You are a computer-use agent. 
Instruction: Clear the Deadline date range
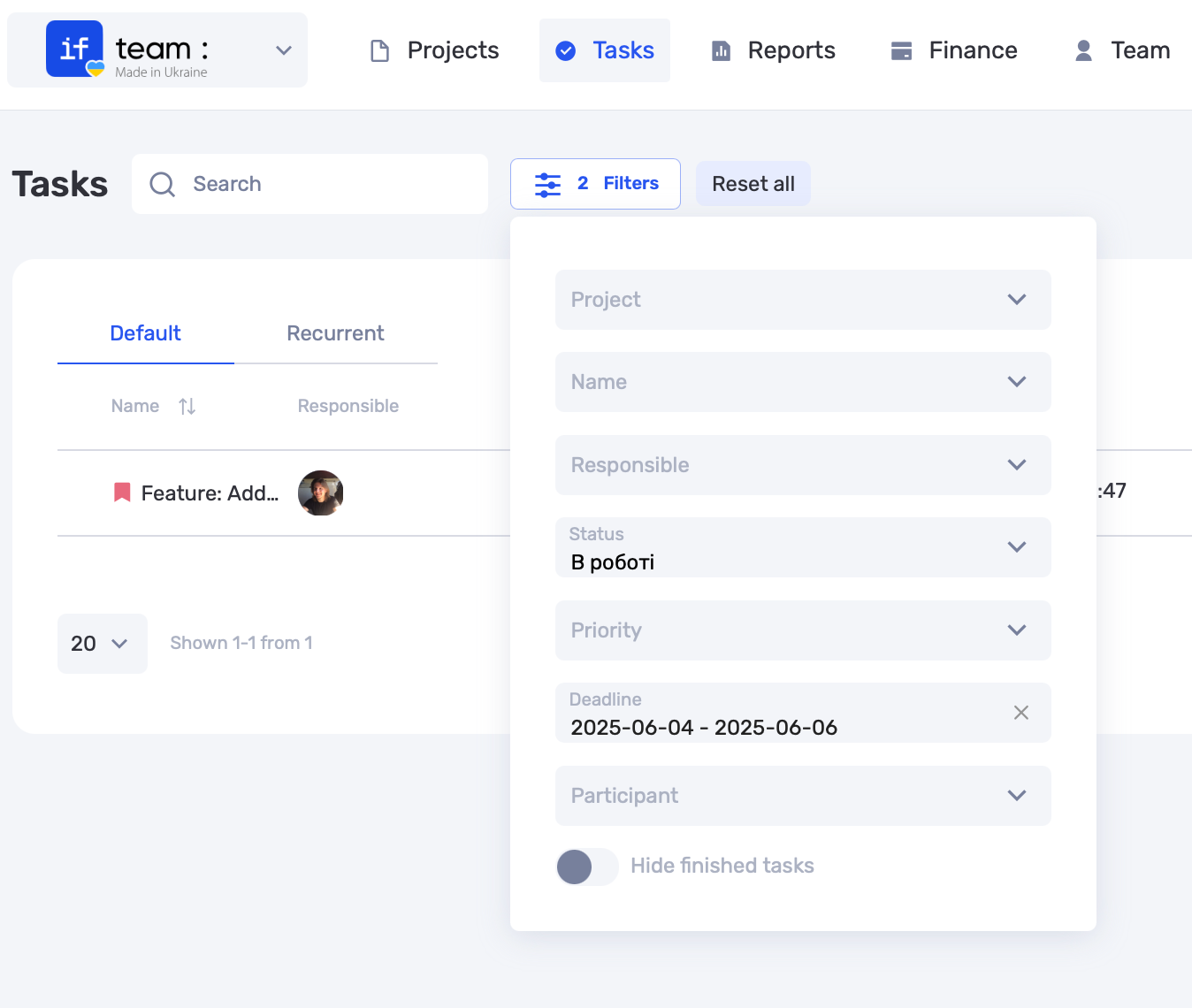1020,713
